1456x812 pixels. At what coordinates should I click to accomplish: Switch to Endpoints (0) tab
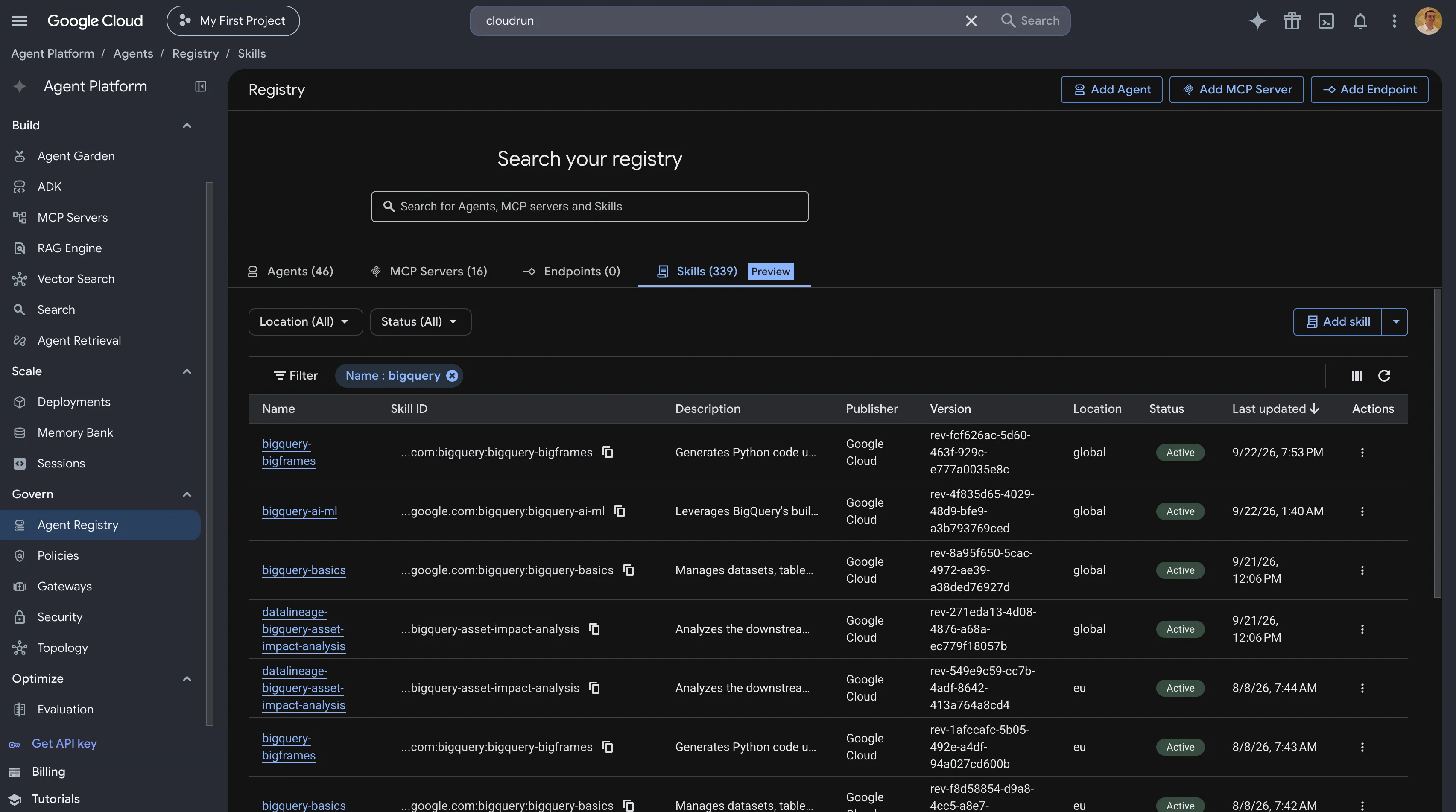(572, 272)
